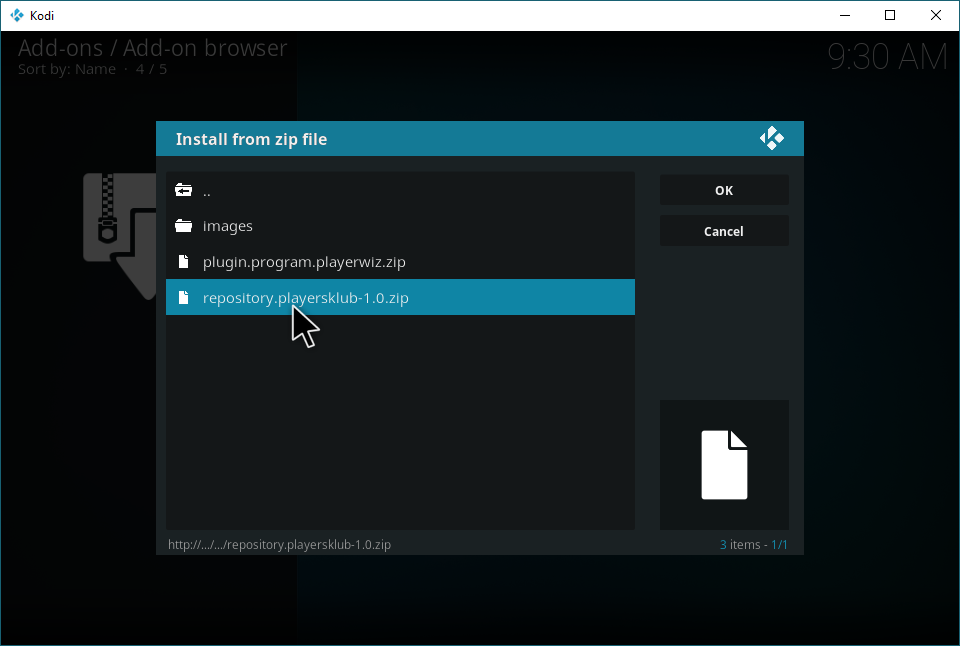Click the parent folder back-arrow icon

(x=183, y=190)
